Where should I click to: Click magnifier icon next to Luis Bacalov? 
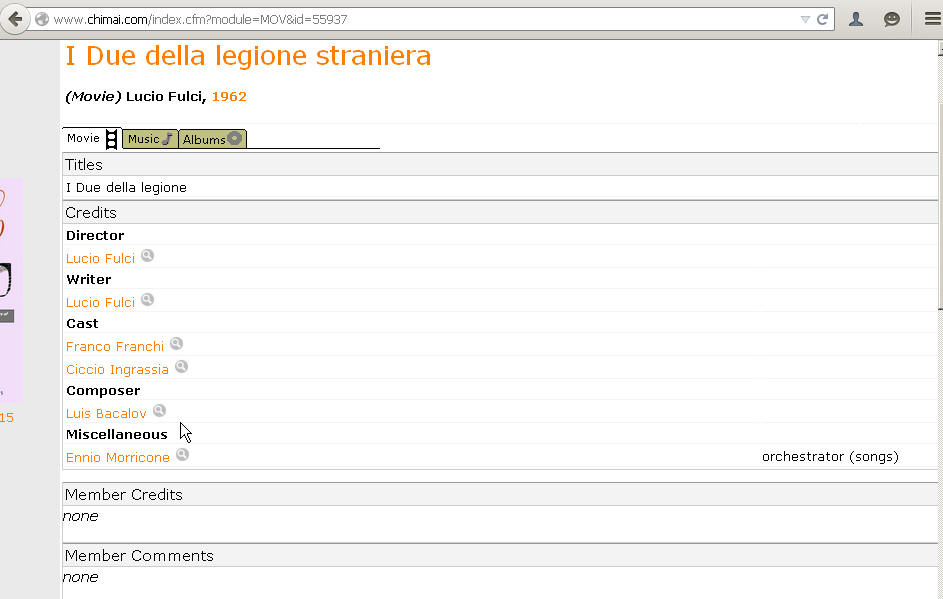coord(159,411)
